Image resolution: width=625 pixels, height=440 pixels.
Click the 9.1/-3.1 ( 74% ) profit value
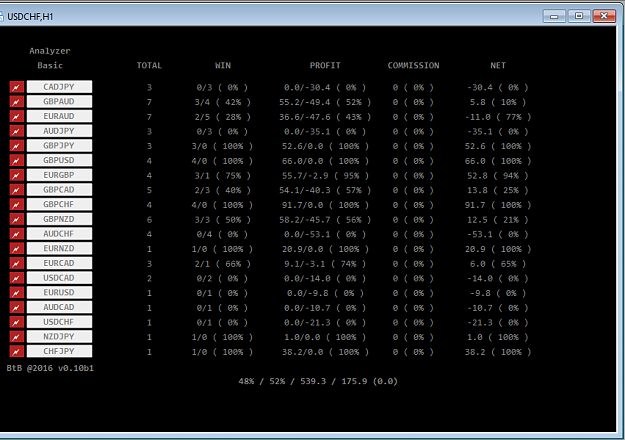pos(325,264)
